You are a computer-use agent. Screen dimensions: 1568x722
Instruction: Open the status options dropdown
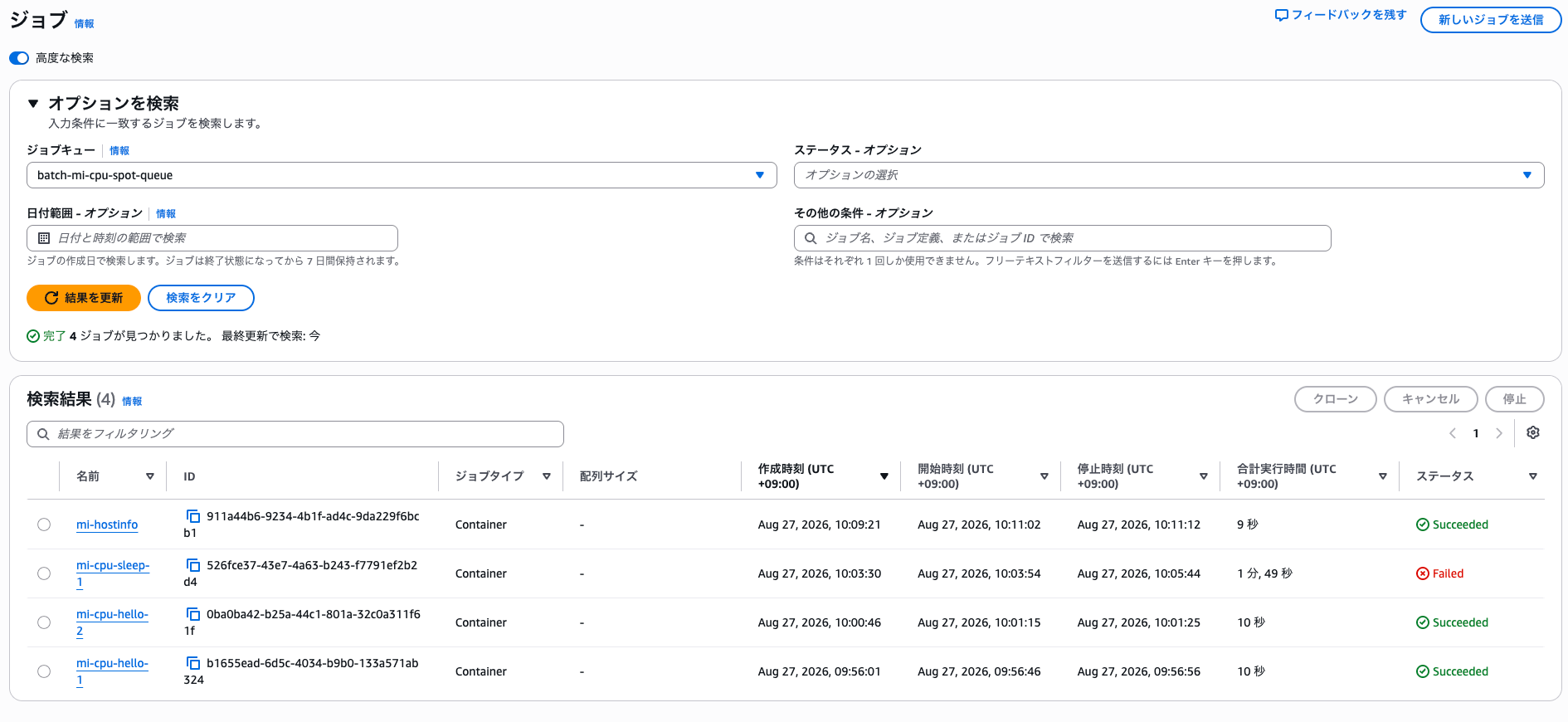tap(1169, 175)
